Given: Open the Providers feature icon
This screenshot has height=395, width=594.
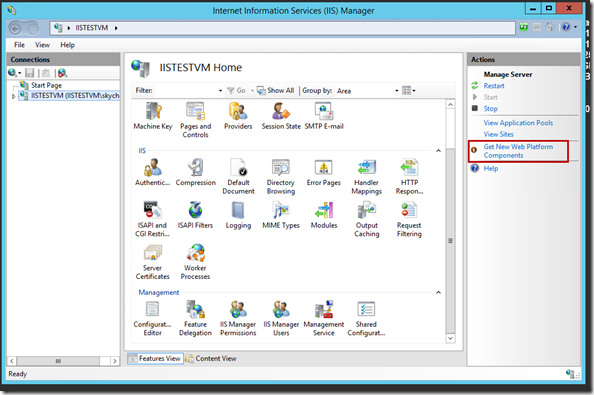Looking at the screenshot, I should [x=238, y=116].
